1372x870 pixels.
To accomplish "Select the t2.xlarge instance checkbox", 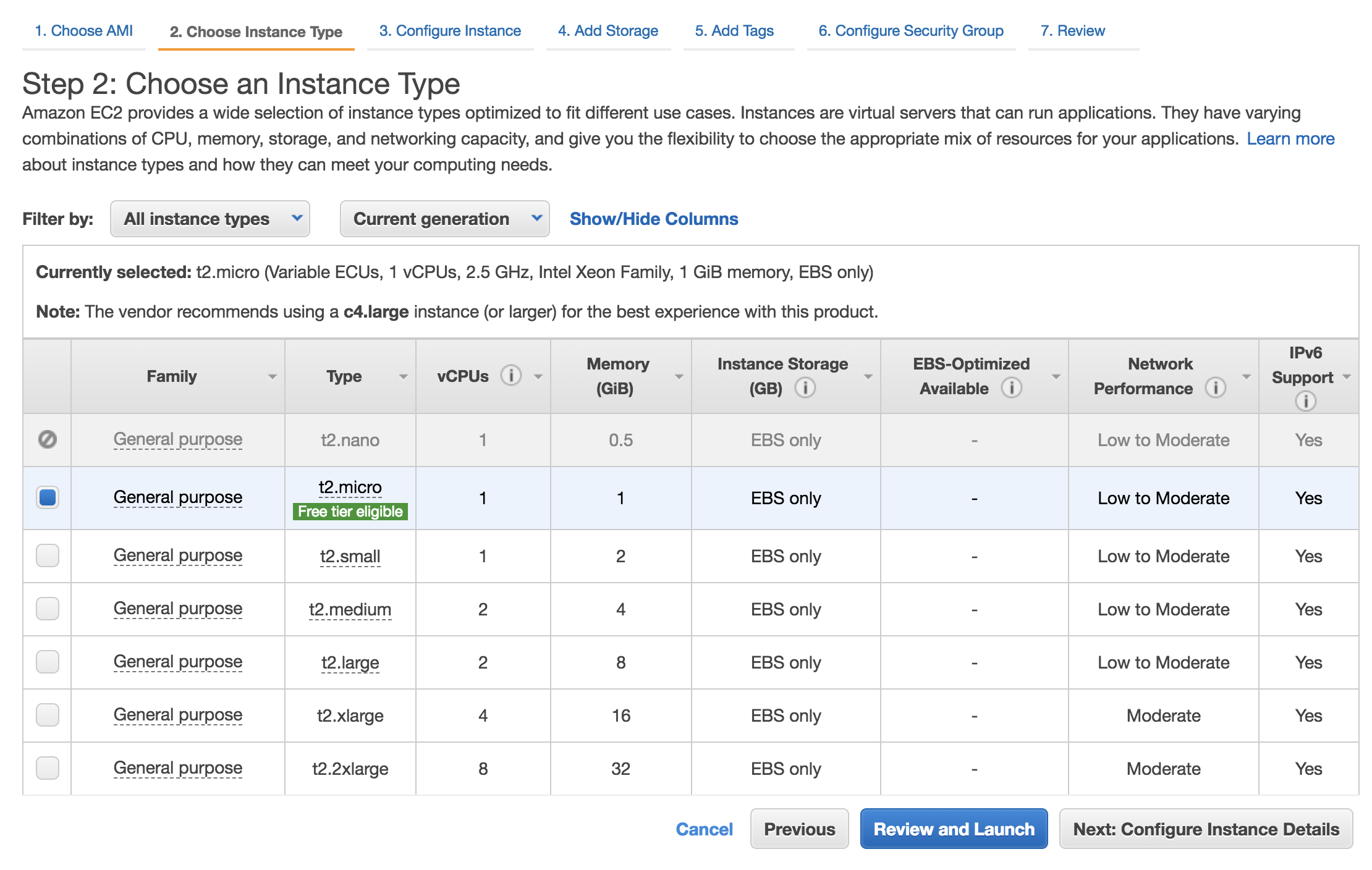I will coord(48,715).
